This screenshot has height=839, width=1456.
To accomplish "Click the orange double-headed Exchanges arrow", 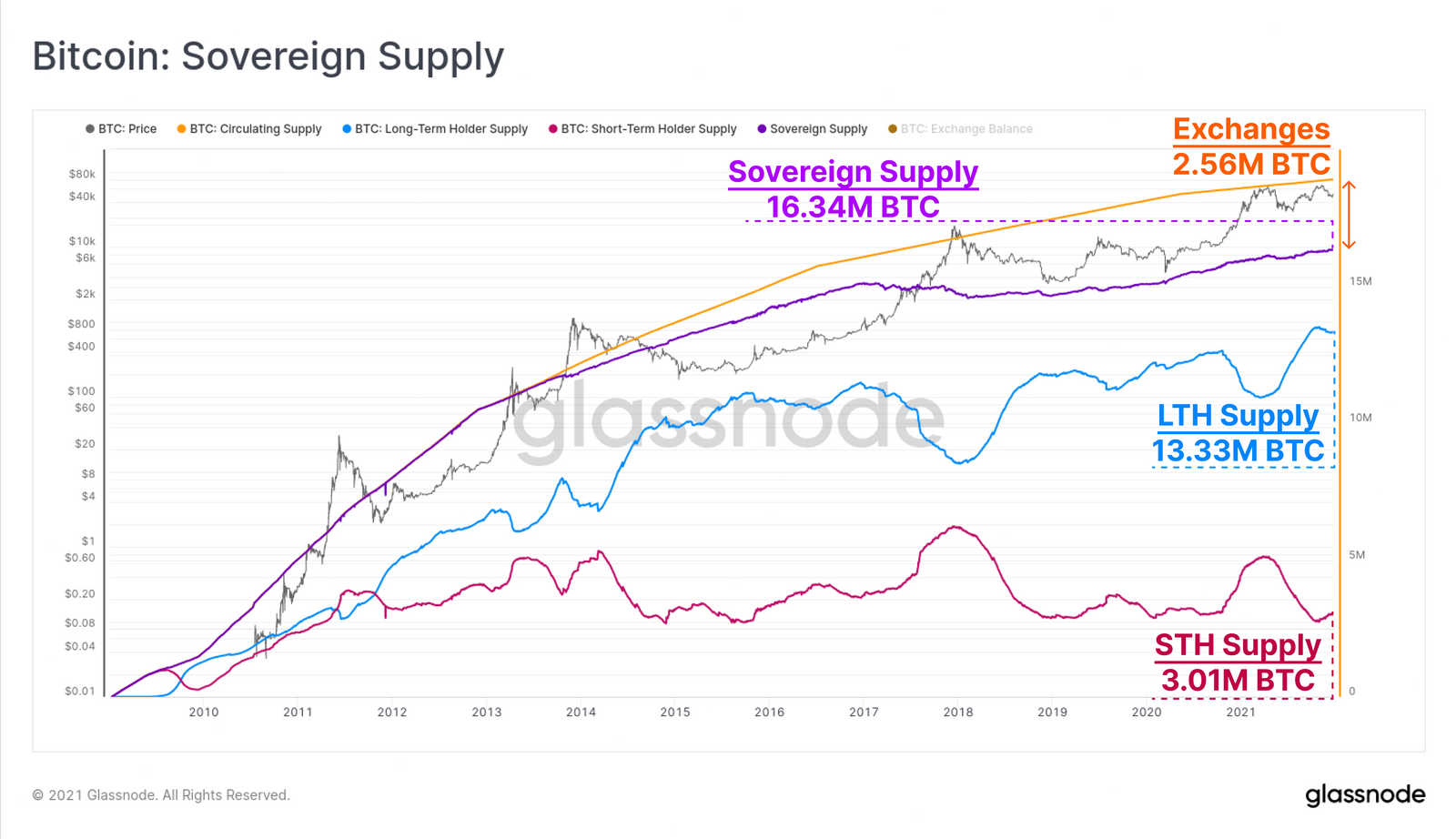I will click(1350, 215).
